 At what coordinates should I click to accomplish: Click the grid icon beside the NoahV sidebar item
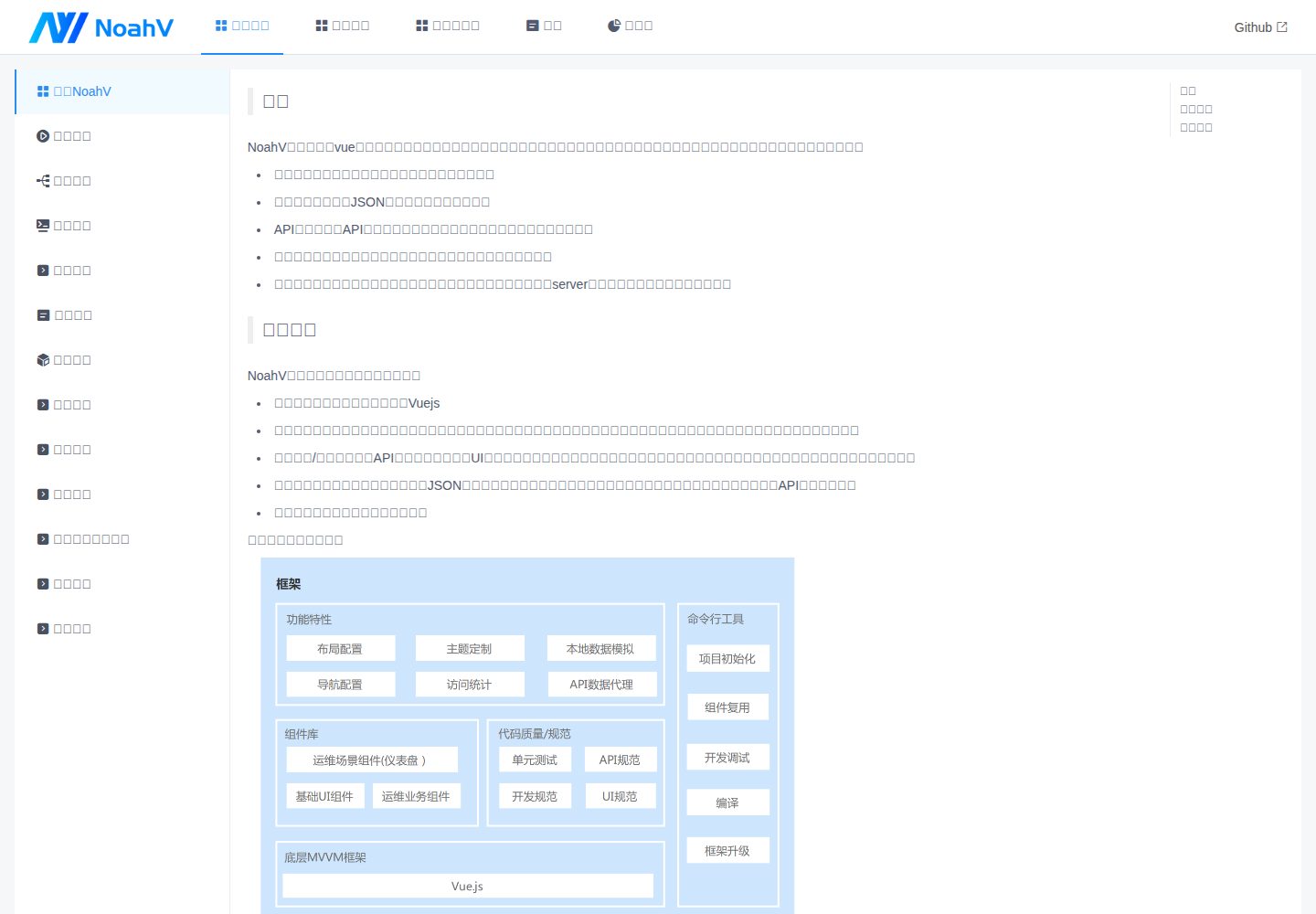[x=43, y=91]
